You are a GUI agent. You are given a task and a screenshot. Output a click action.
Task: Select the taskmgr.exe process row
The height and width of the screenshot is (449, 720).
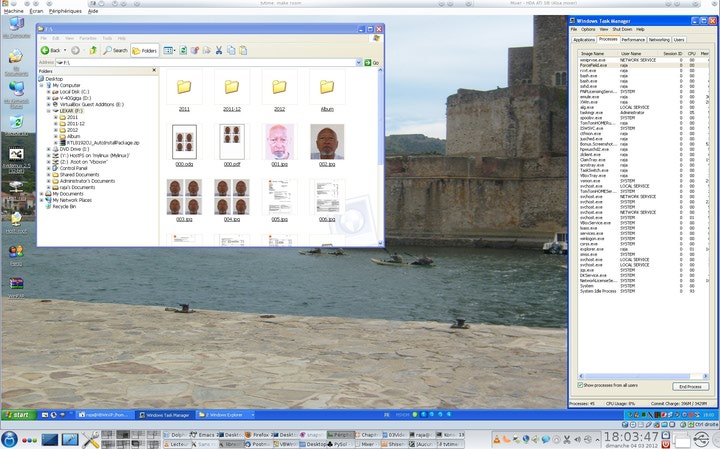point(643,113)
